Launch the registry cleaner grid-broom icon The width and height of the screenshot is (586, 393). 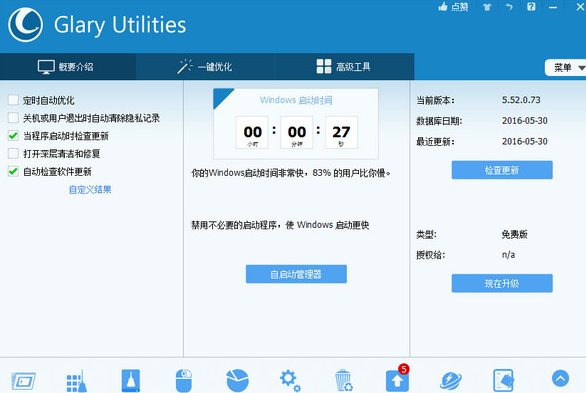(x=77, y=381)
